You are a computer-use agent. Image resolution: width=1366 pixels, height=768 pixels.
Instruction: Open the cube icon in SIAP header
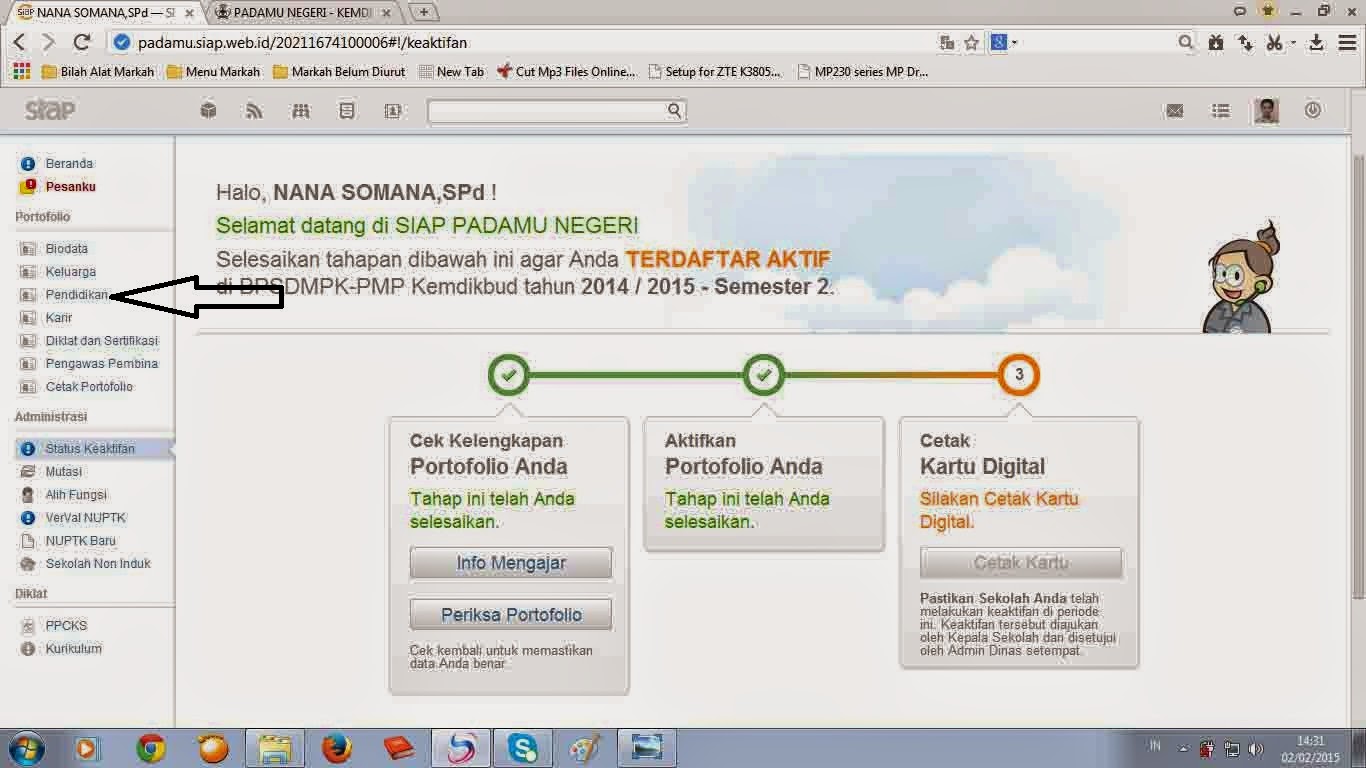(208, 110)
